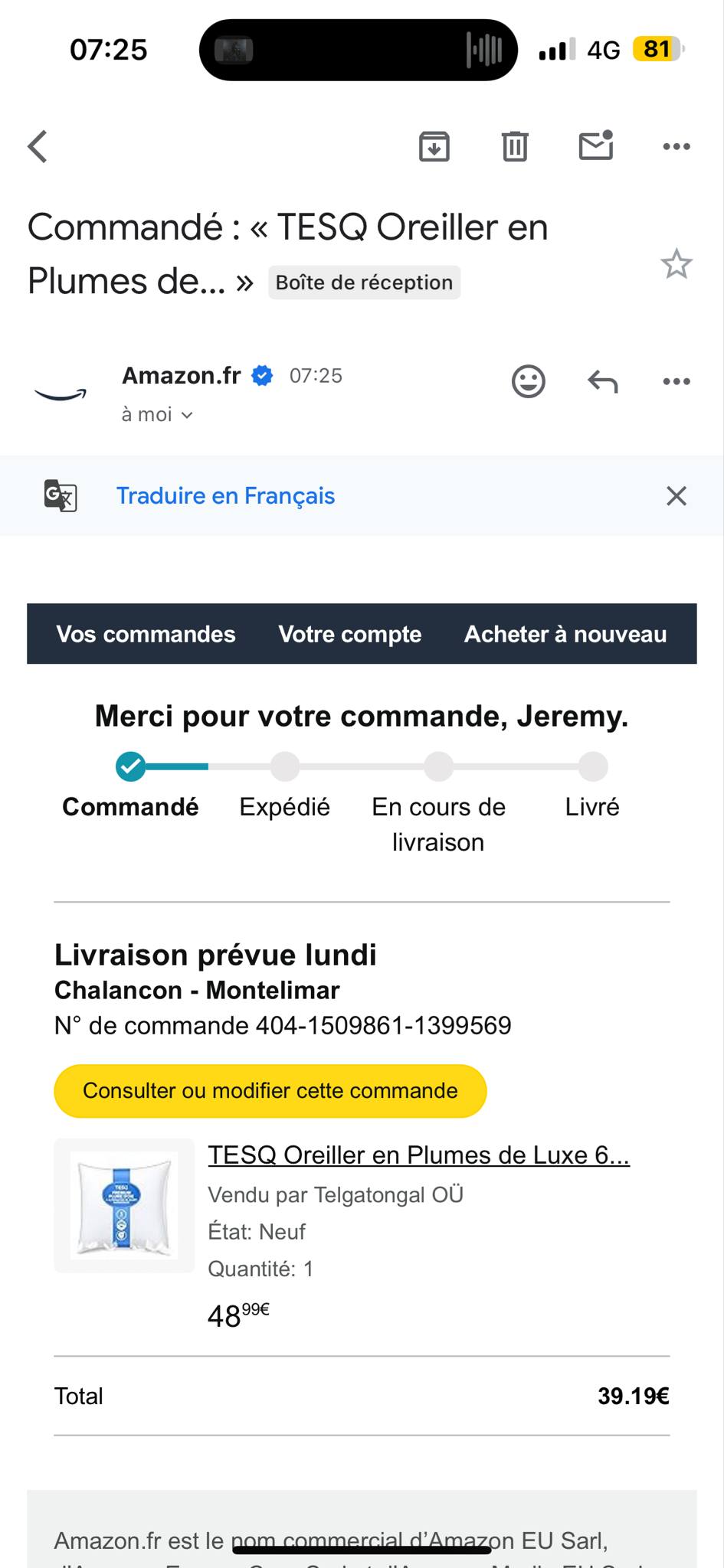Screen dimensions: 724x1568
Task: Dismiss the translation banner
Action: pyautogui.click(x=676, y=496)
